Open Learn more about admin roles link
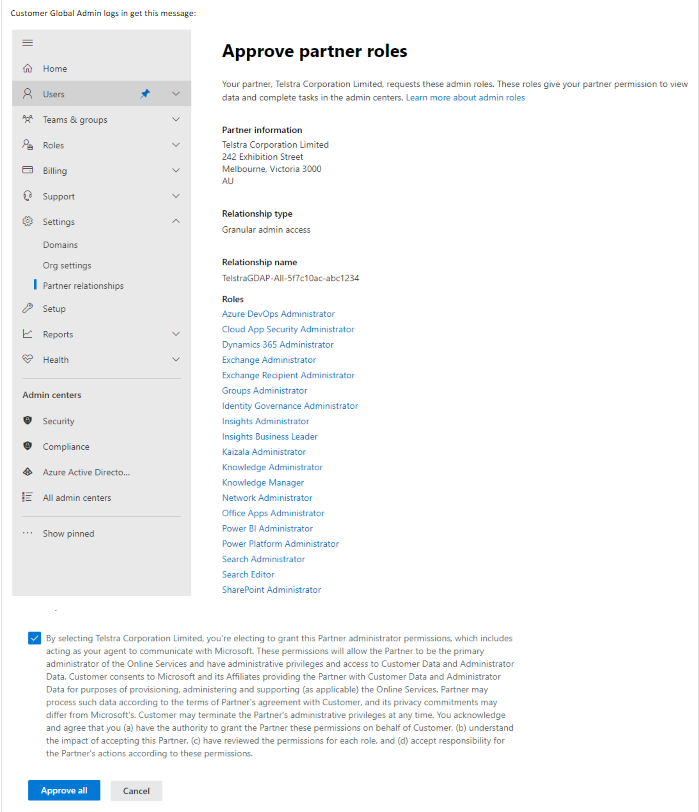Screen dimensions: 699x812 tap(465, 98)
